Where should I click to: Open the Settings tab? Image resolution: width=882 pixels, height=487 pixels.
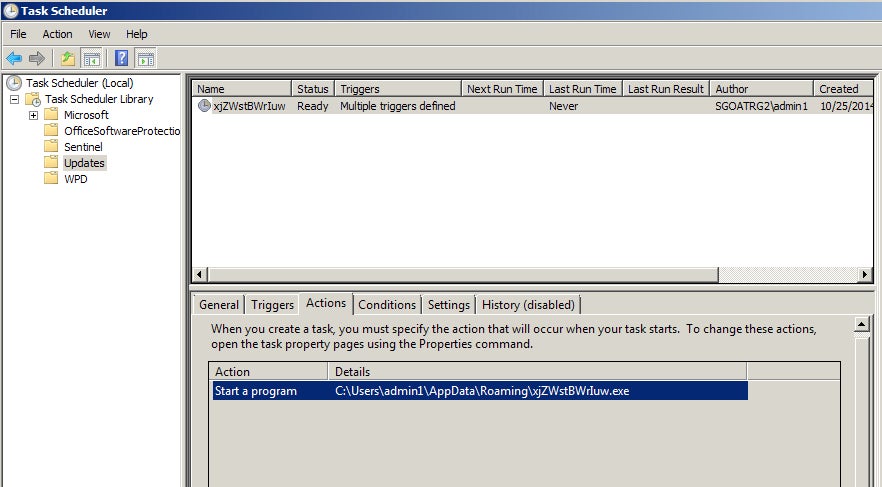[x=448, y=305]
